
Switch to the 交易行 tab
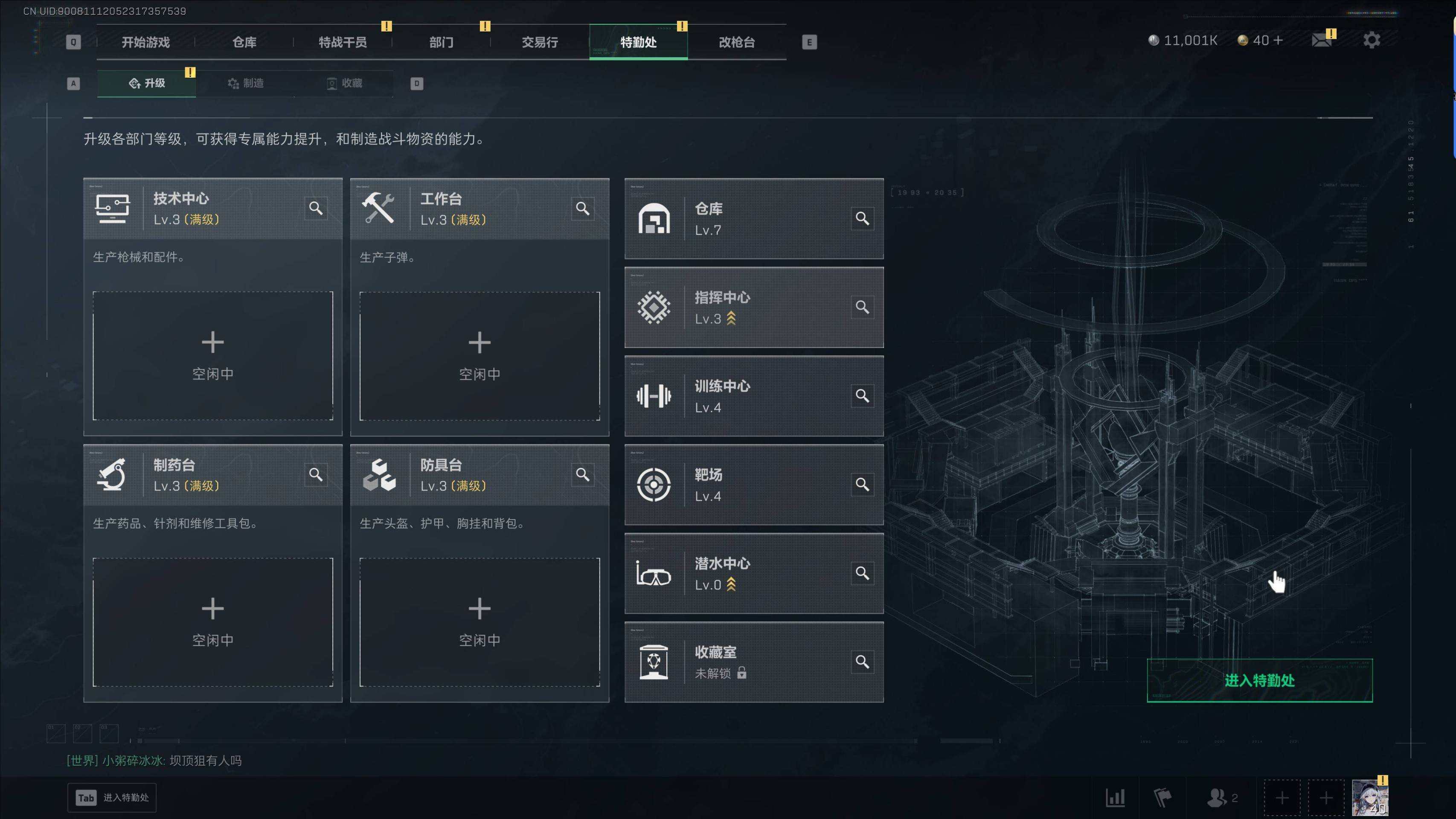pos(540,42)
